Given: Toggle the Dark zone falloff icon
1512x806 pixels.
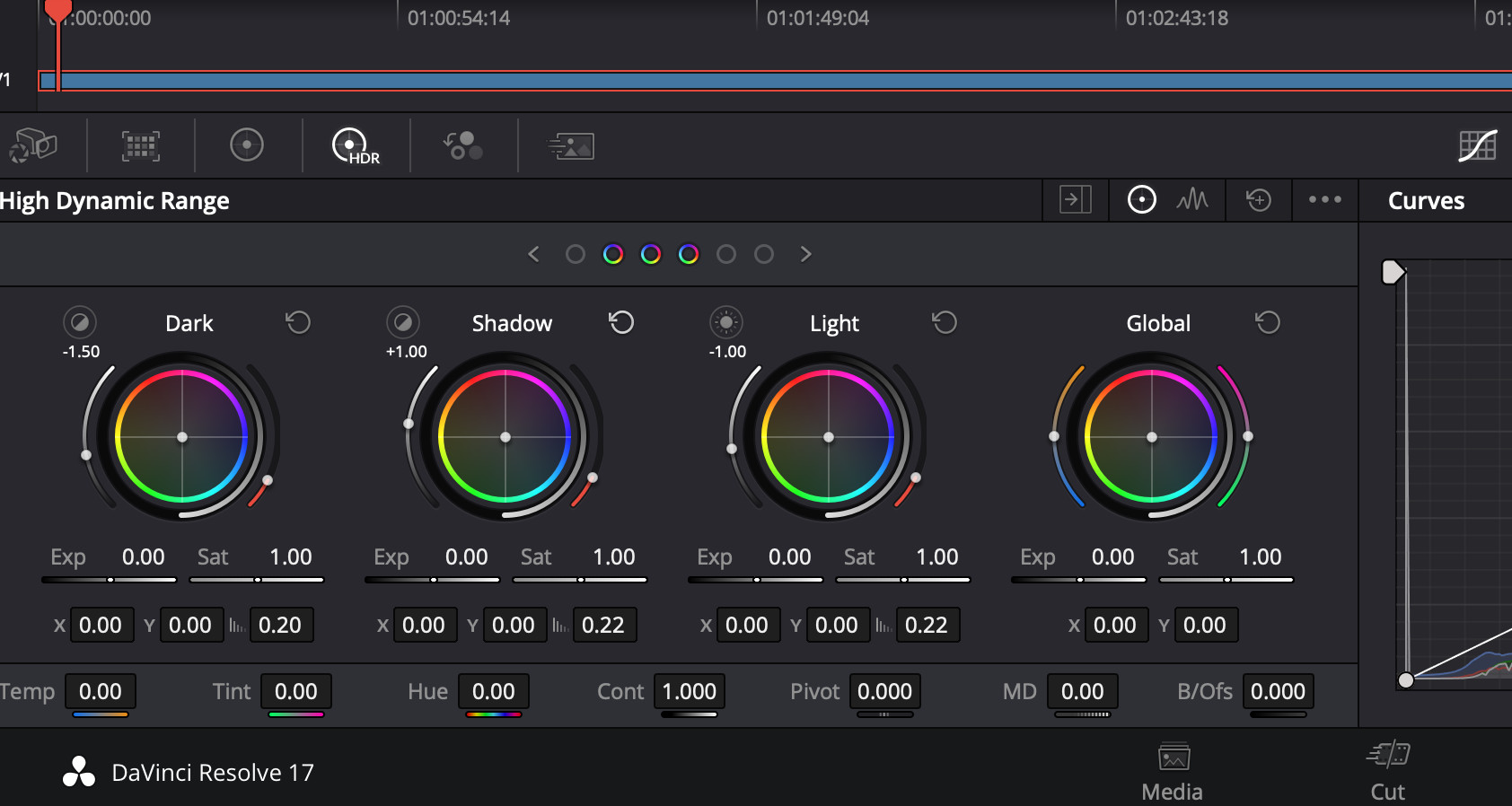Looking at the screenshot, I should point(80,322).
